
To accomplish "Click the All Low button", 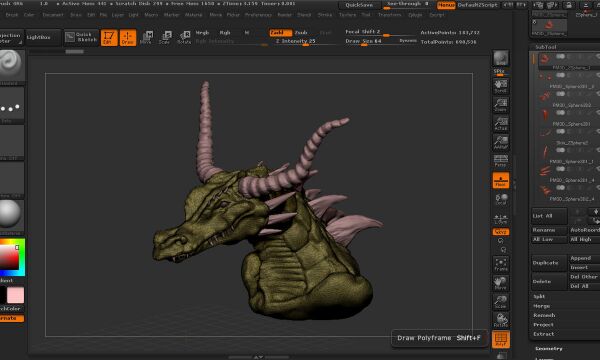I will pos(549,239).
